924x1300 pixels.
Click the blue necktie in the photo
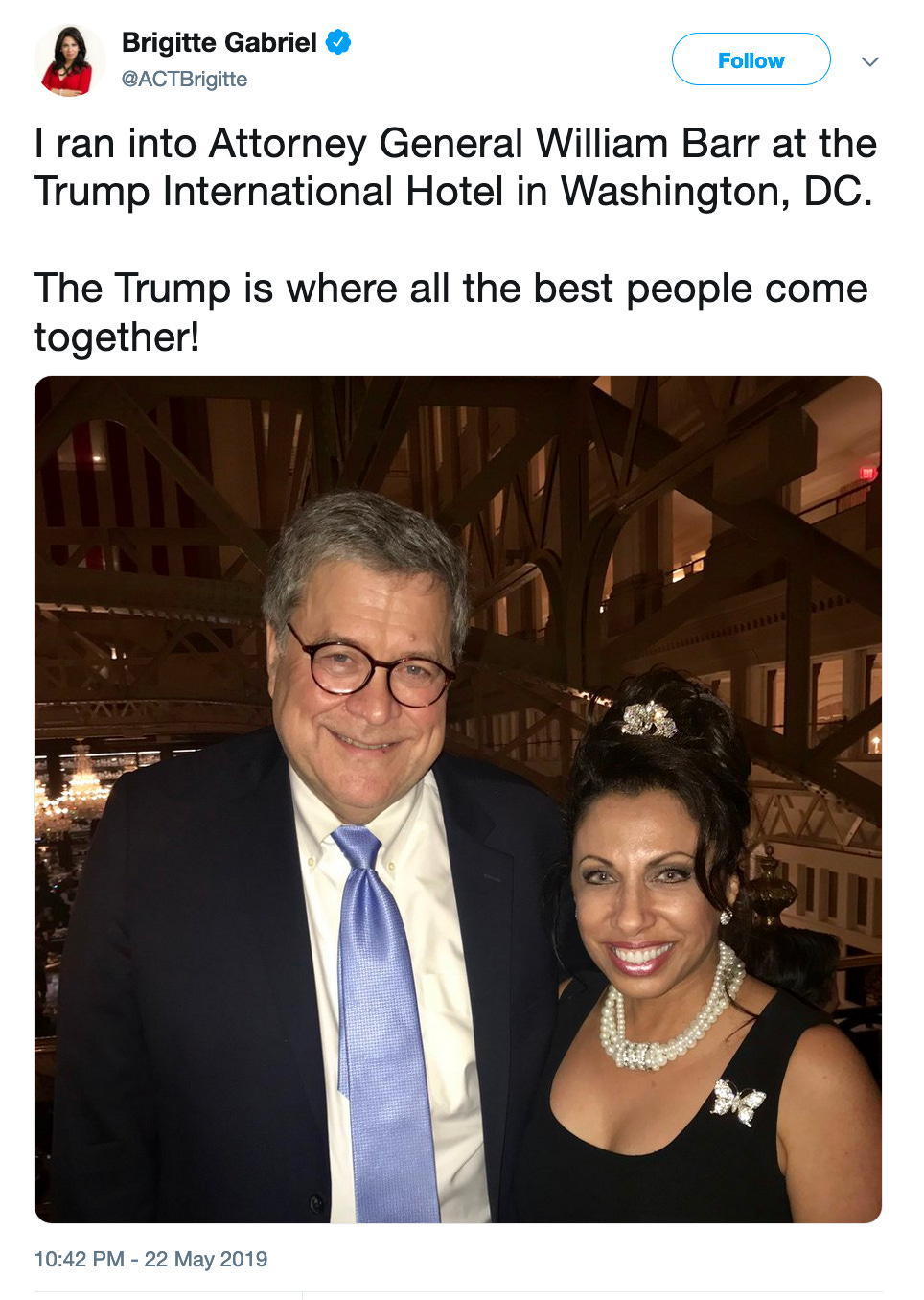pos(383,1026)
